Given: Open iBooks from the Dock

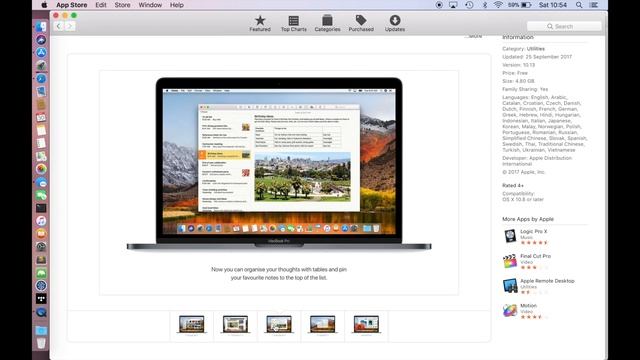Looking at the screenshot, I should coord(41,234).
